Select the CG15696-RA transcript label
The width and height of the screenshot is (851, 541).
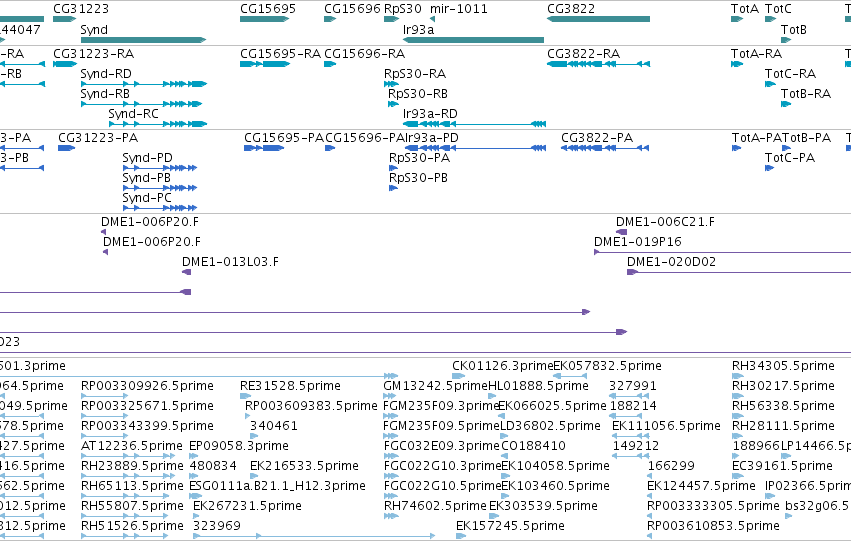coord(365,54)
